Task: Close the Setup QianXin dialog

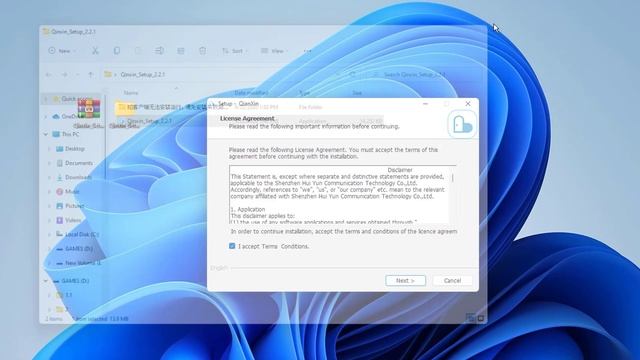Action: [468, 104]
